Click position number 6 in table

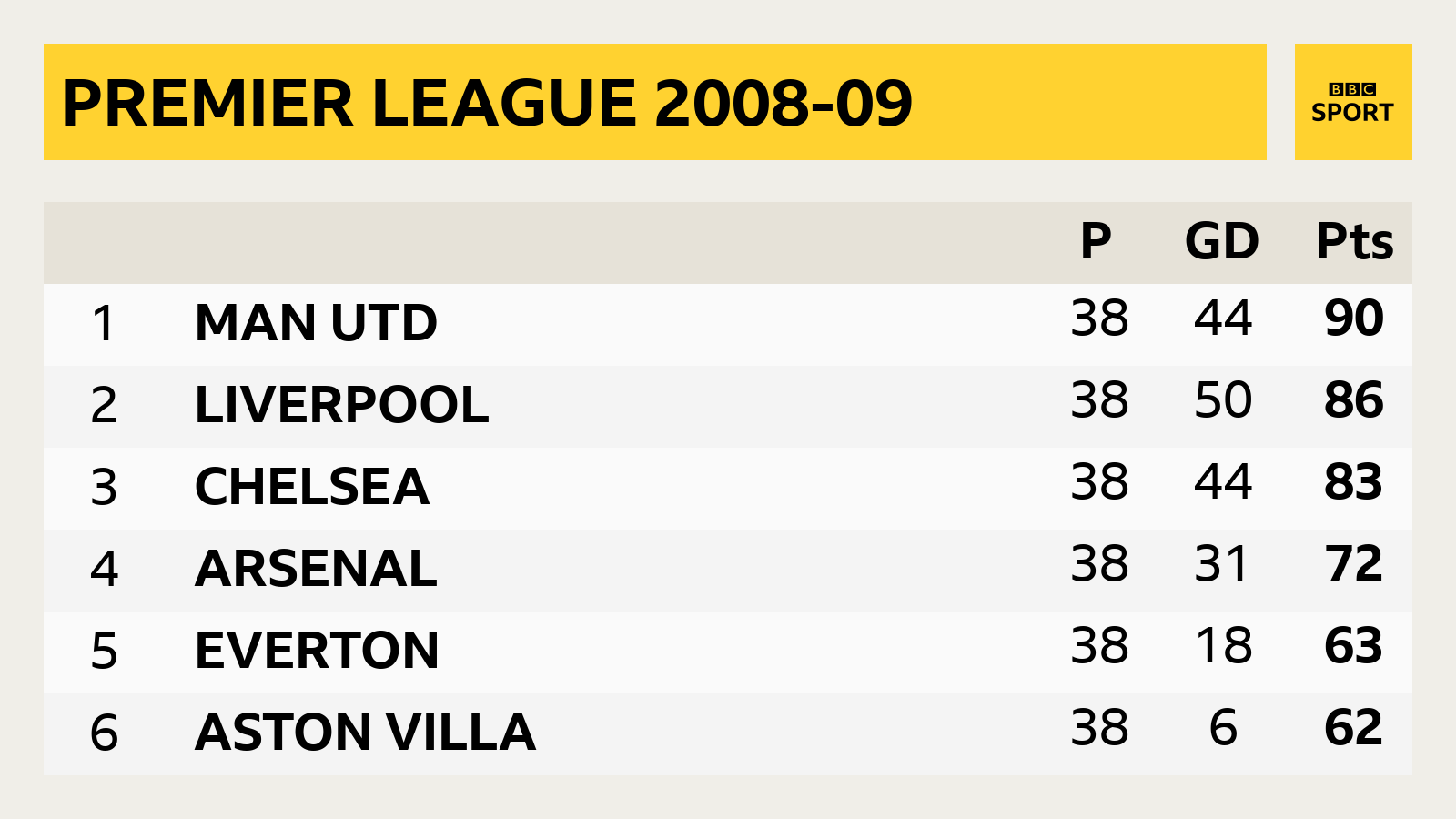coord(104,733)
